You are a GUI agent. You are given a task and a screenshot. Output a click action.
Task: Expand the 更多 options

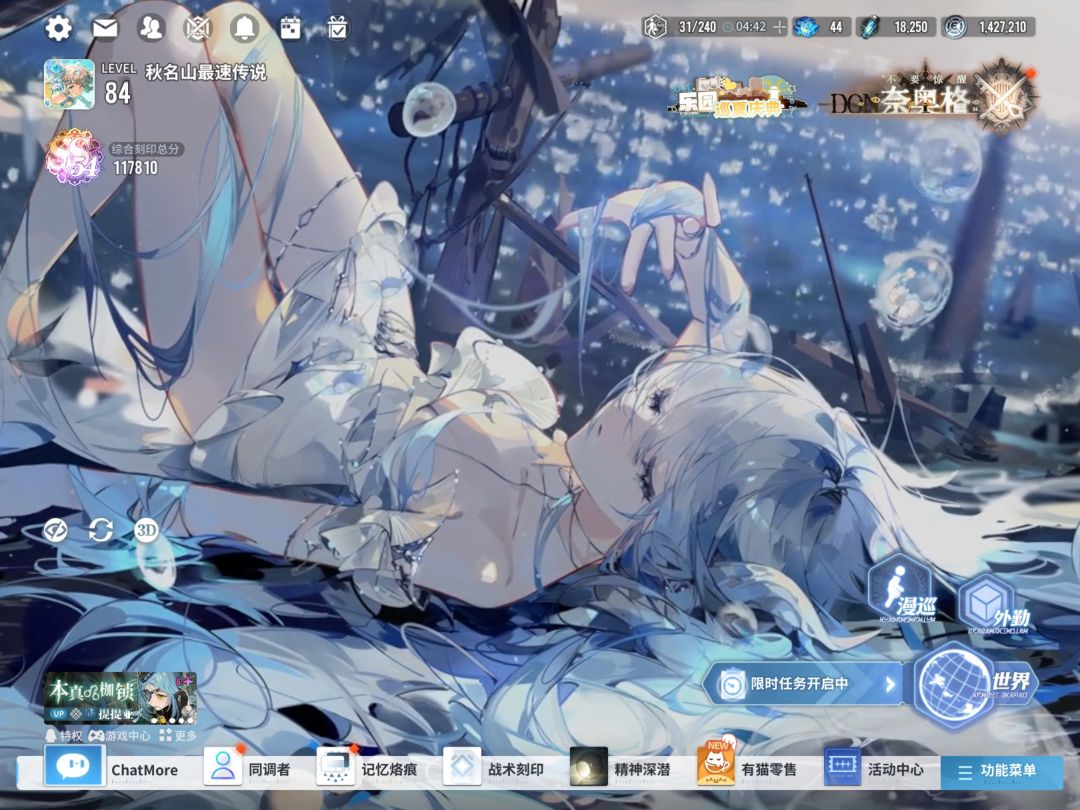pyautogui.click(x=178, y=736)
